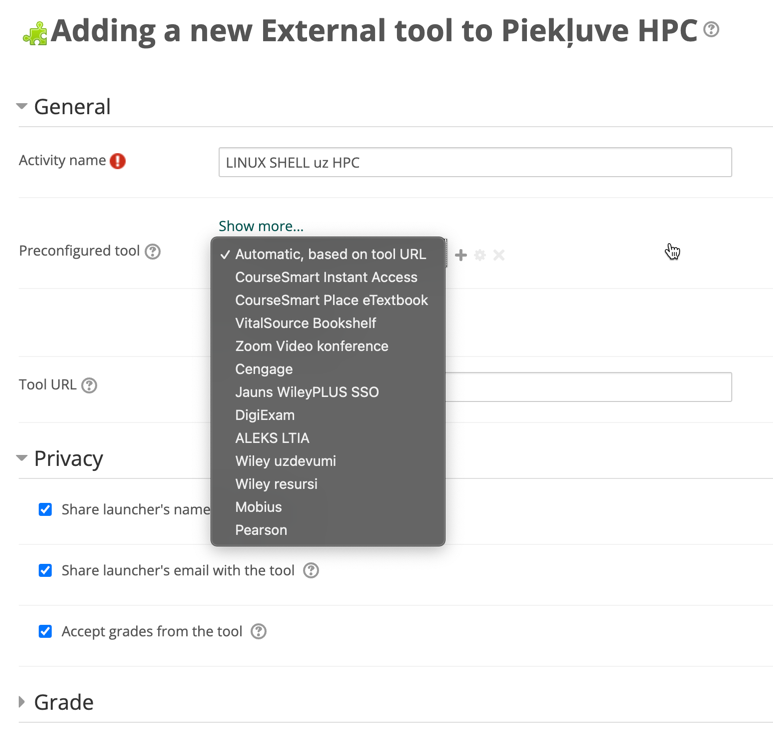Click the Tool URL input field
Screen dimensions: 773x739
coord(589,387)
